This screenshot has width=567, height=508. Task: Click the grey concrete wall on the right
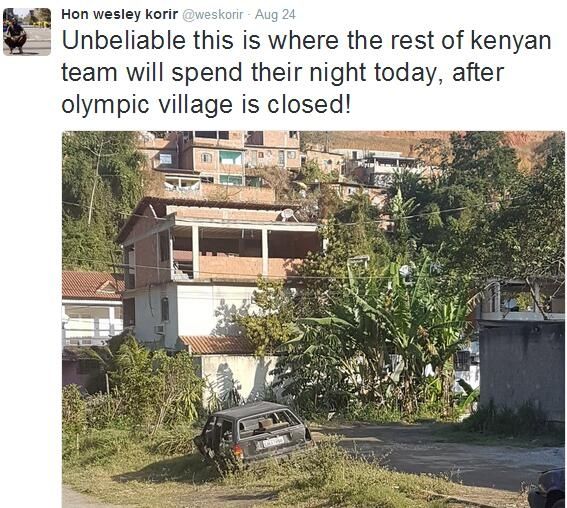(x=522, y=371)
